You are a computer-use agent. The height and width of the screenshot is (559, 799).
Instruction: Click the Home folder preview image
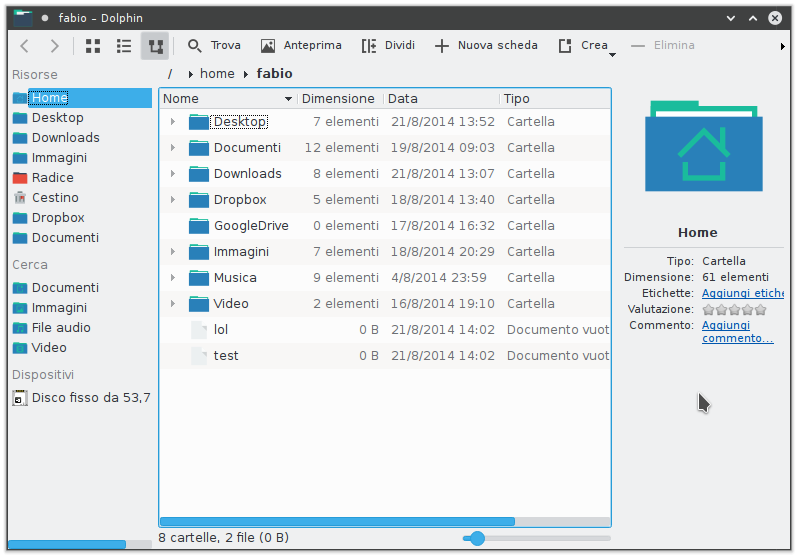[704, 146]
